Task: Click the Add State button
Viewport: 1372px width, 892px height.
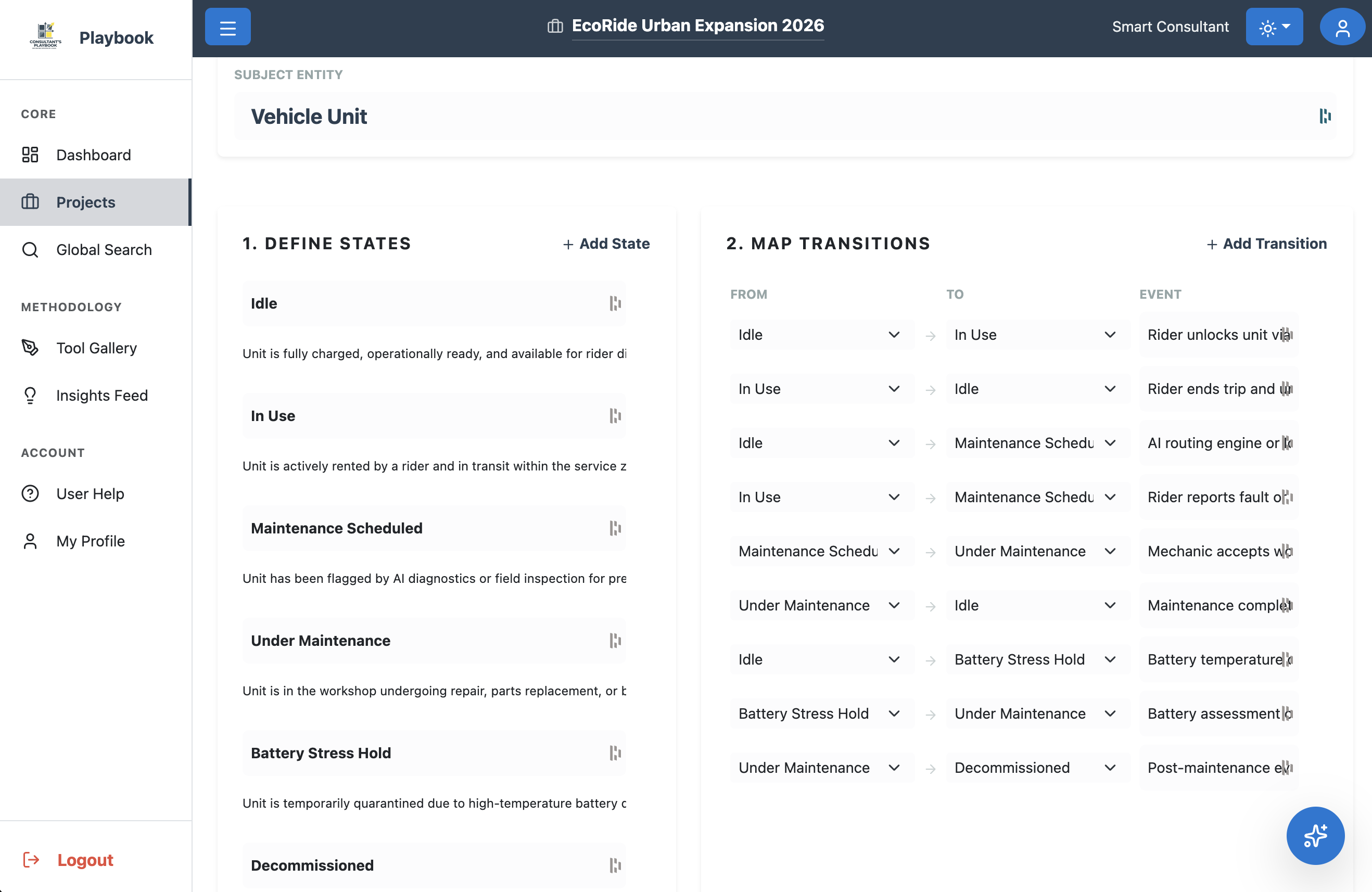Action: click(605, 243)
